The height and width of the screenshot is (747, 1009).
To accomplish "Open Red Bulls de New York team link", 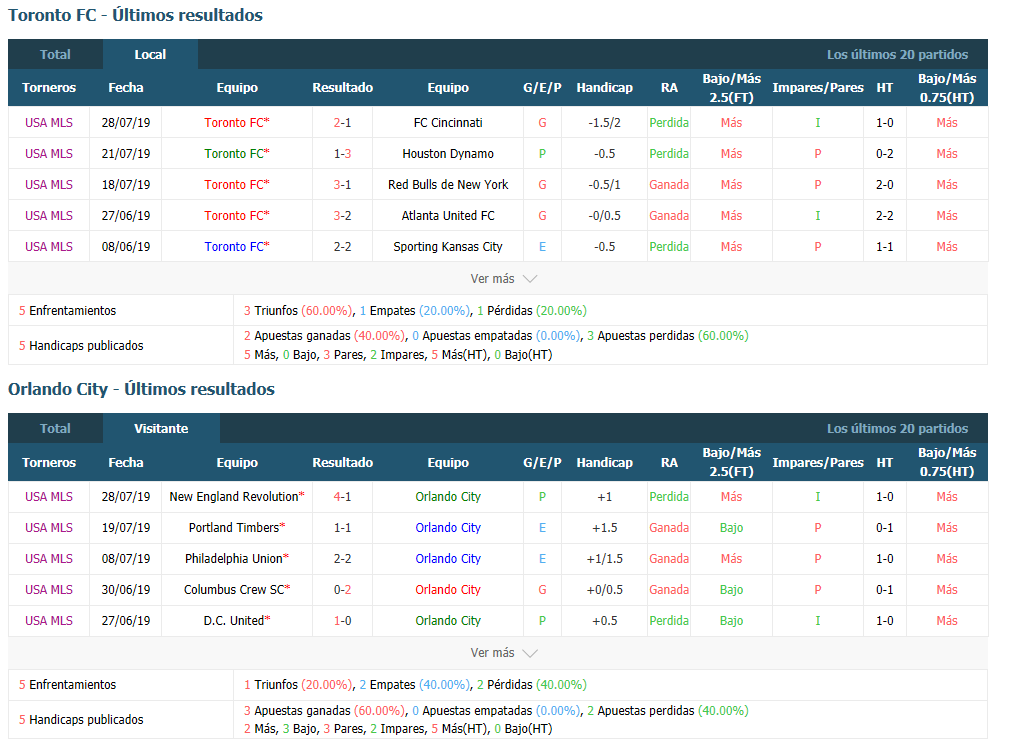I will 448,185.
